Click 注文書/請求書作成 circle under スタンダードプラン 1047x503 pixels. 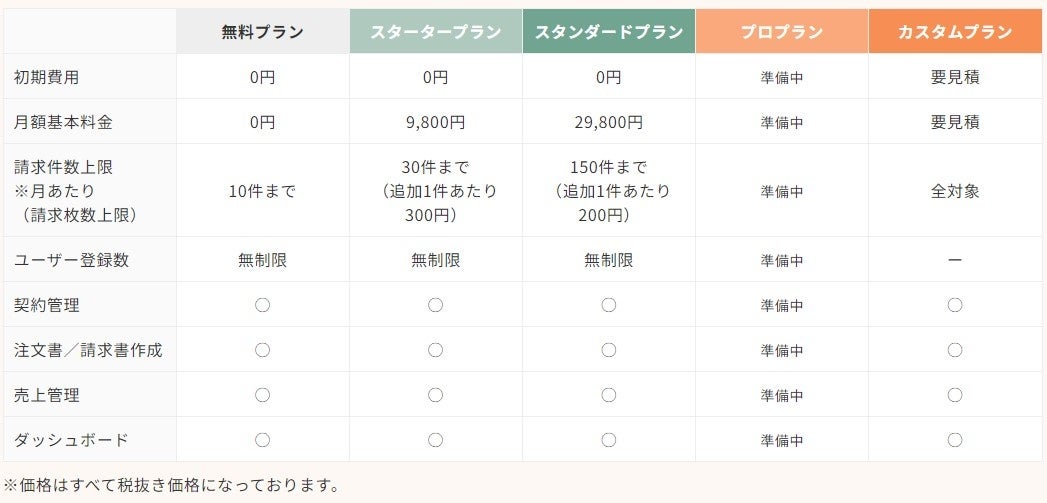coord(608,350)
